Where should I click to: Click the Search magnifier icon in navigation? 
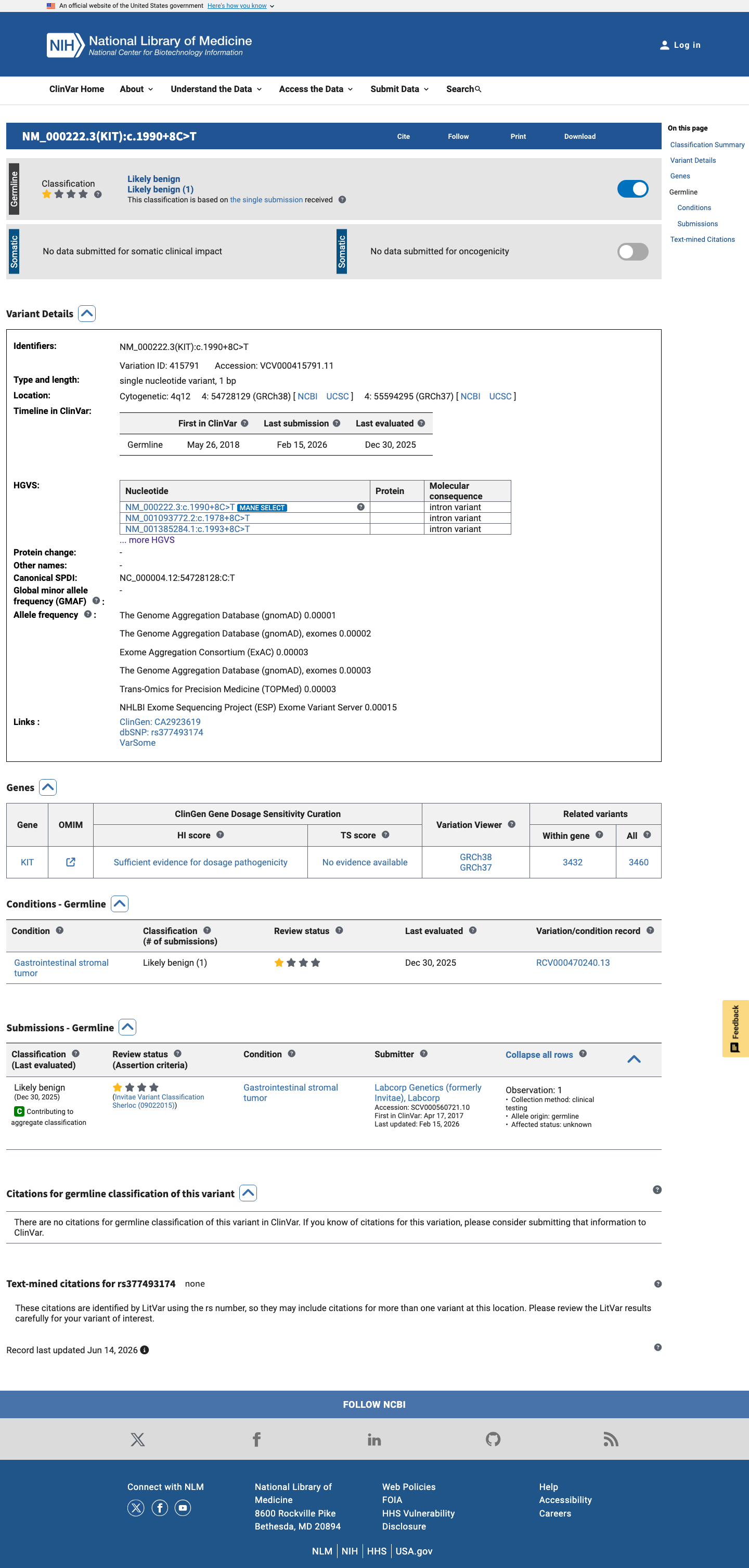tap(478, 89)
